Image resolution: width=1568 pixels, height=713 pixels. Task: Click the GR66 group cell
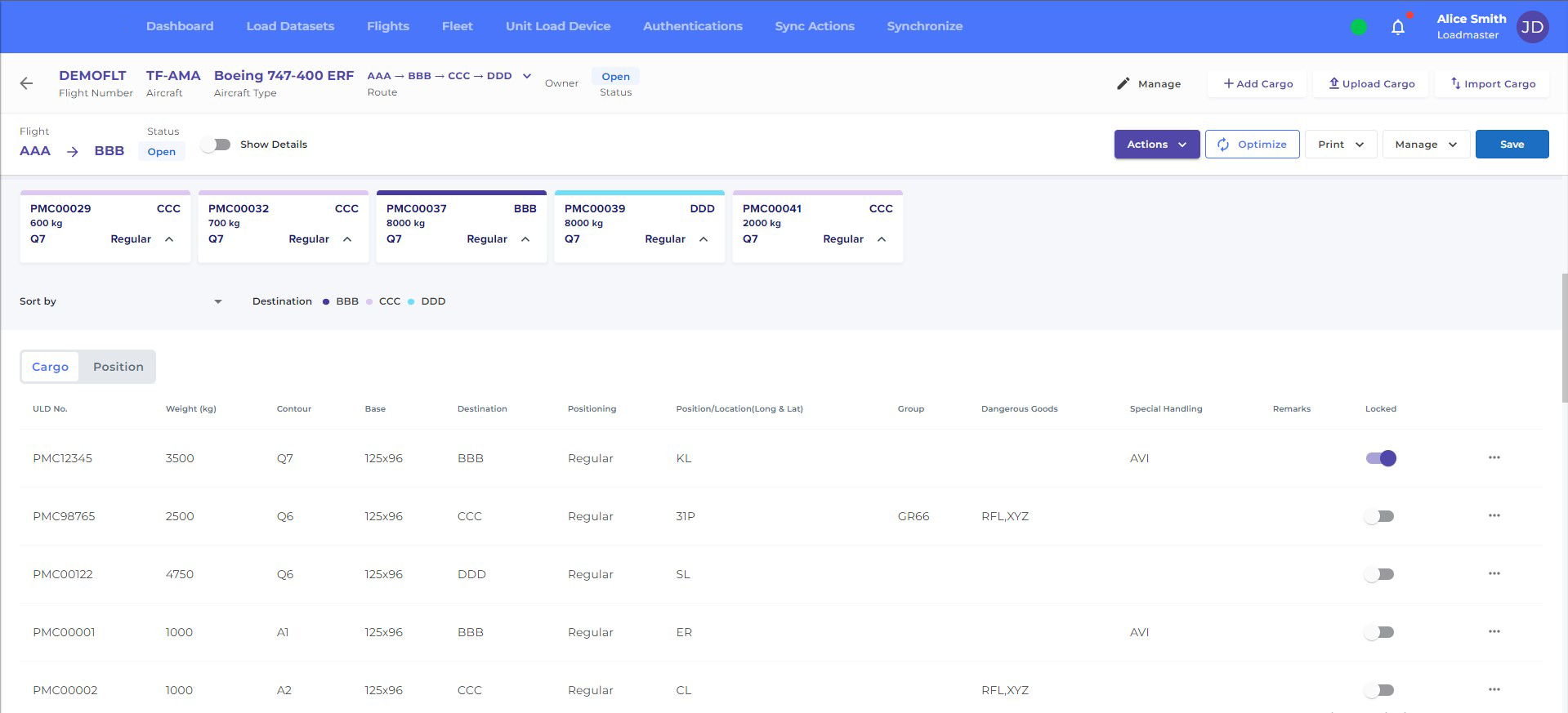(914, 516)
